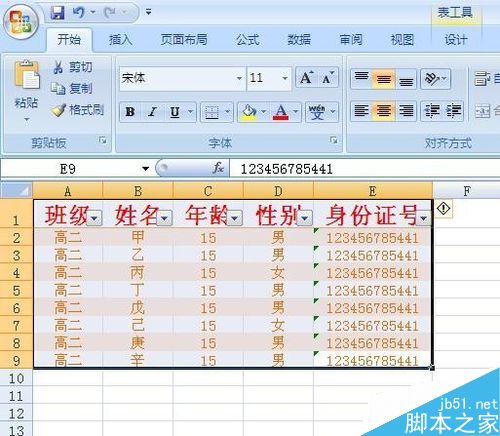Screen dimensions: 500x436
Task: Toggle center horizontal alignment
Action: click(x=384, y=111)
